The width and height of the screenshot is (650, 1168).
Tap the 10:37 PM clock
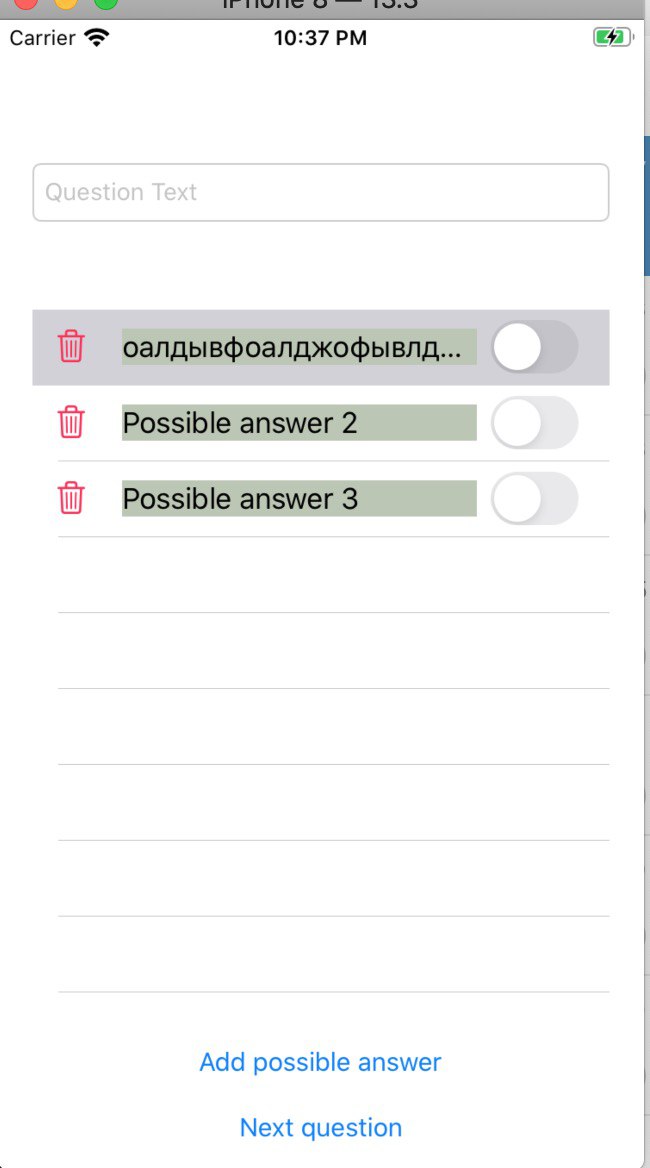coord(320,38)
